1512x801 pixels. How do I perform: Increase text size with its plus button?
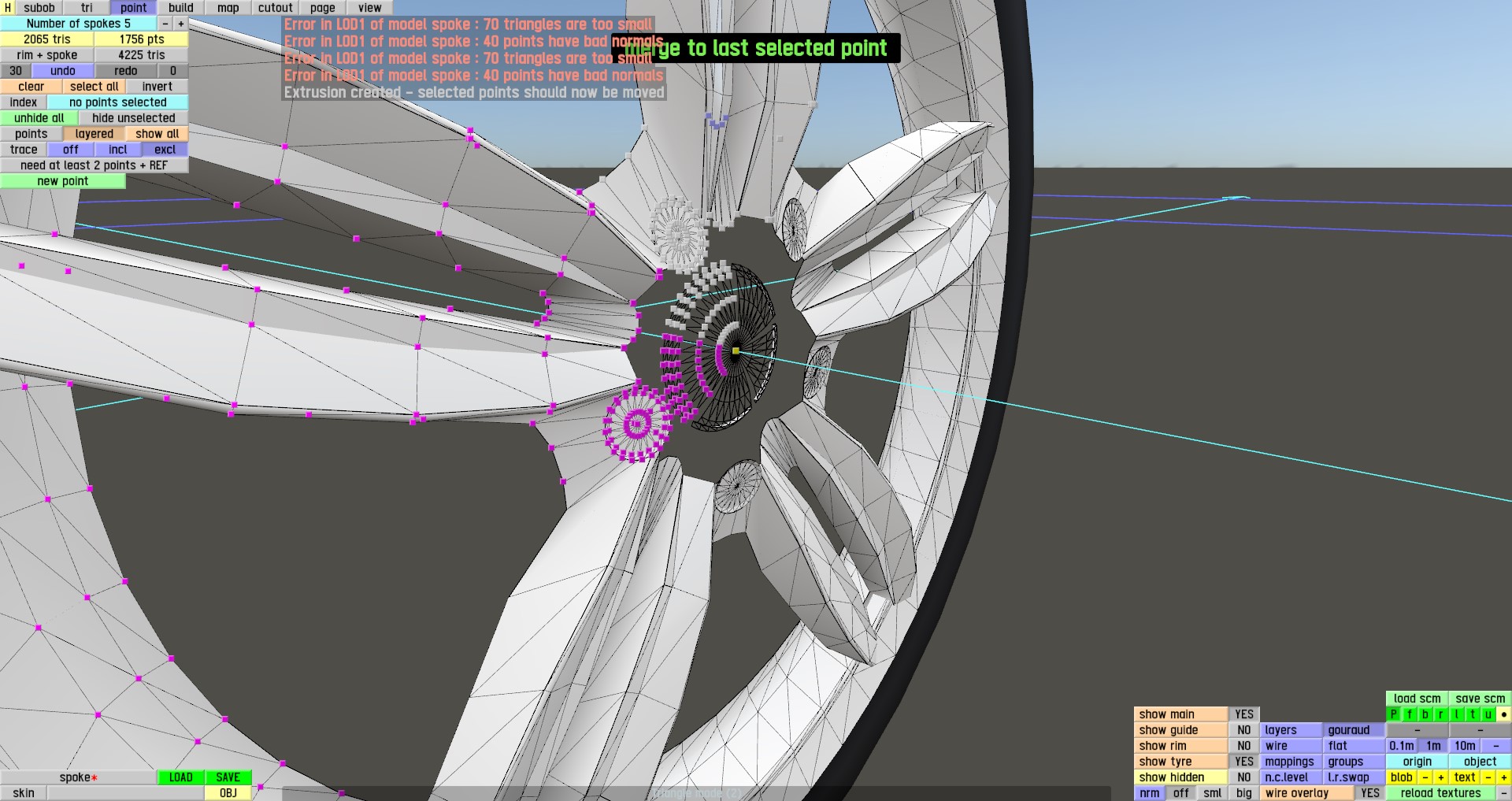pyautogui.click(x=1504, y=777)
